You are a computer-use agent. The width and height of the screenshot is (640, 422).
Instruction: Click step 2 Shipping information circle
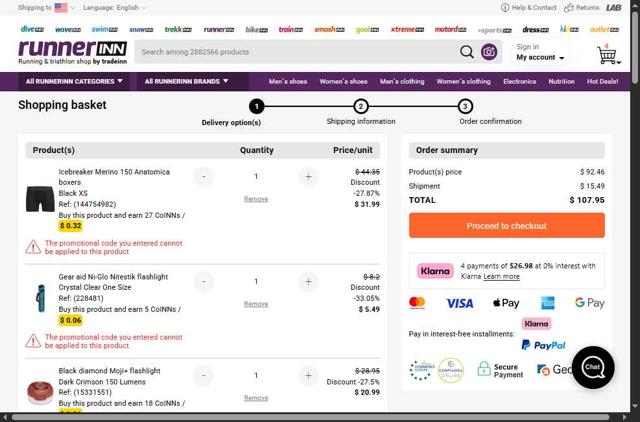pyautogui.click(x=360, y=107)
